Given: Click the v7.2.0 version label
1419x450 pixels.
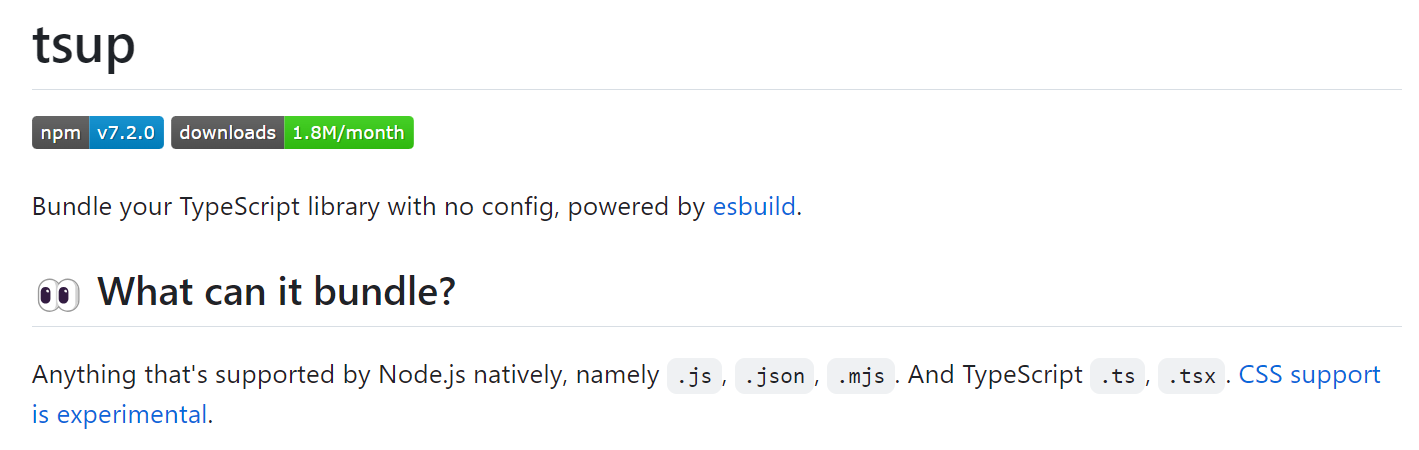Looking at the screenshot, I should point(126,133).
